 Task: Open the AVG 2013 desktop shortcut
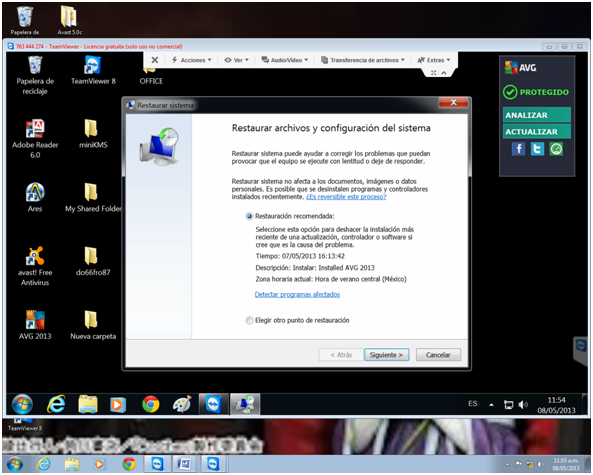click(x=35, y=324)
